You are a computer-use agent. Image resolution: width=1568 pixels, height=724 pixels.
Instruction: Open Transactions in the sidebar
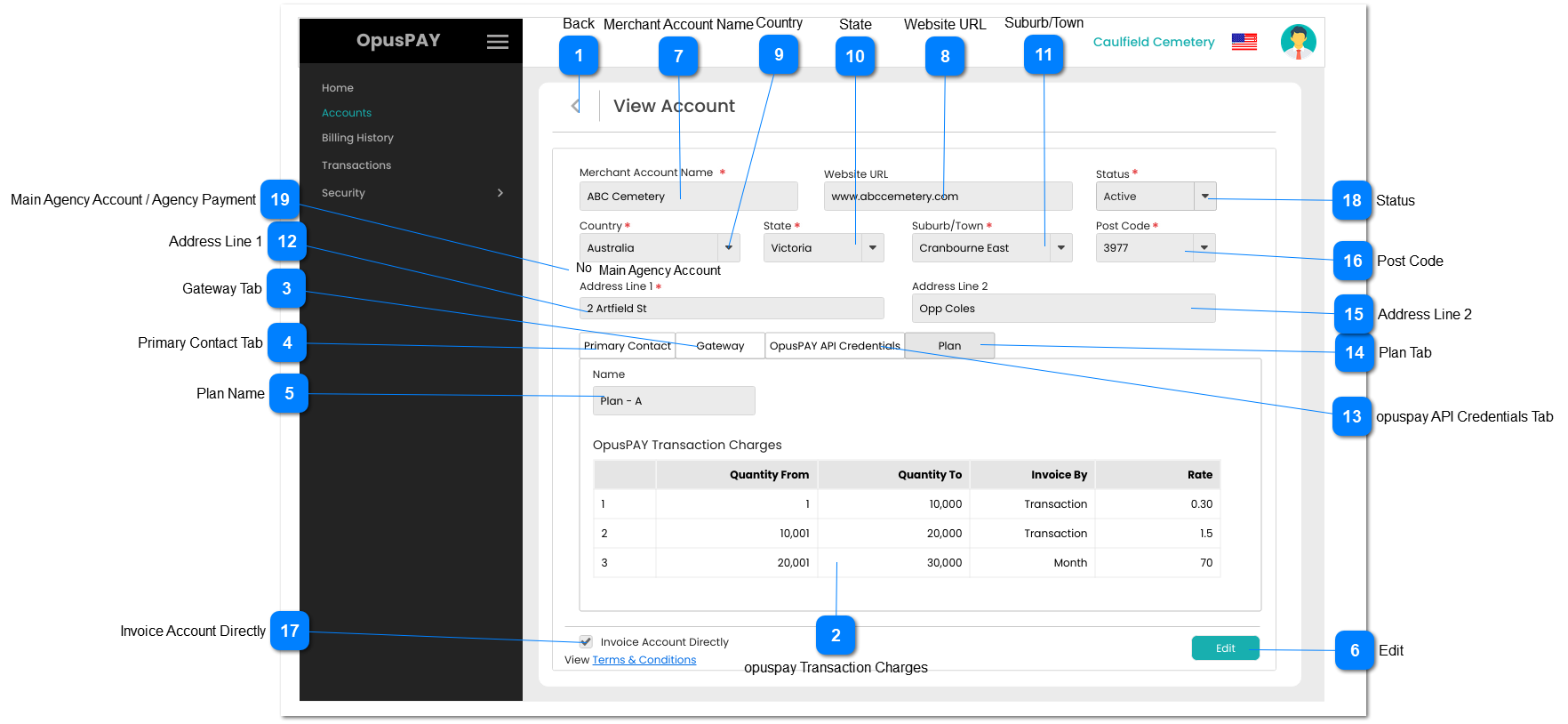(356, 165)
